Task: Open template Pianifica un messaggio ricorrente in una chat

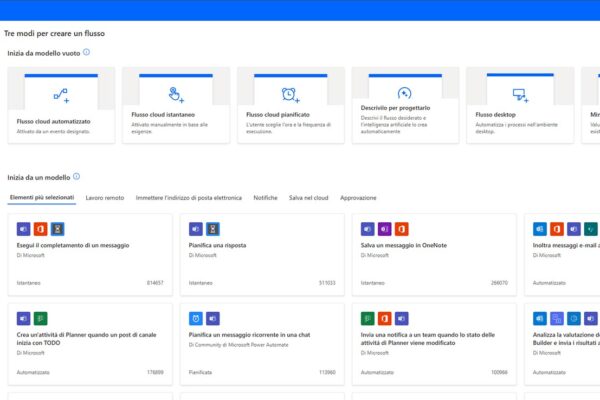Action: pos(262,344)
